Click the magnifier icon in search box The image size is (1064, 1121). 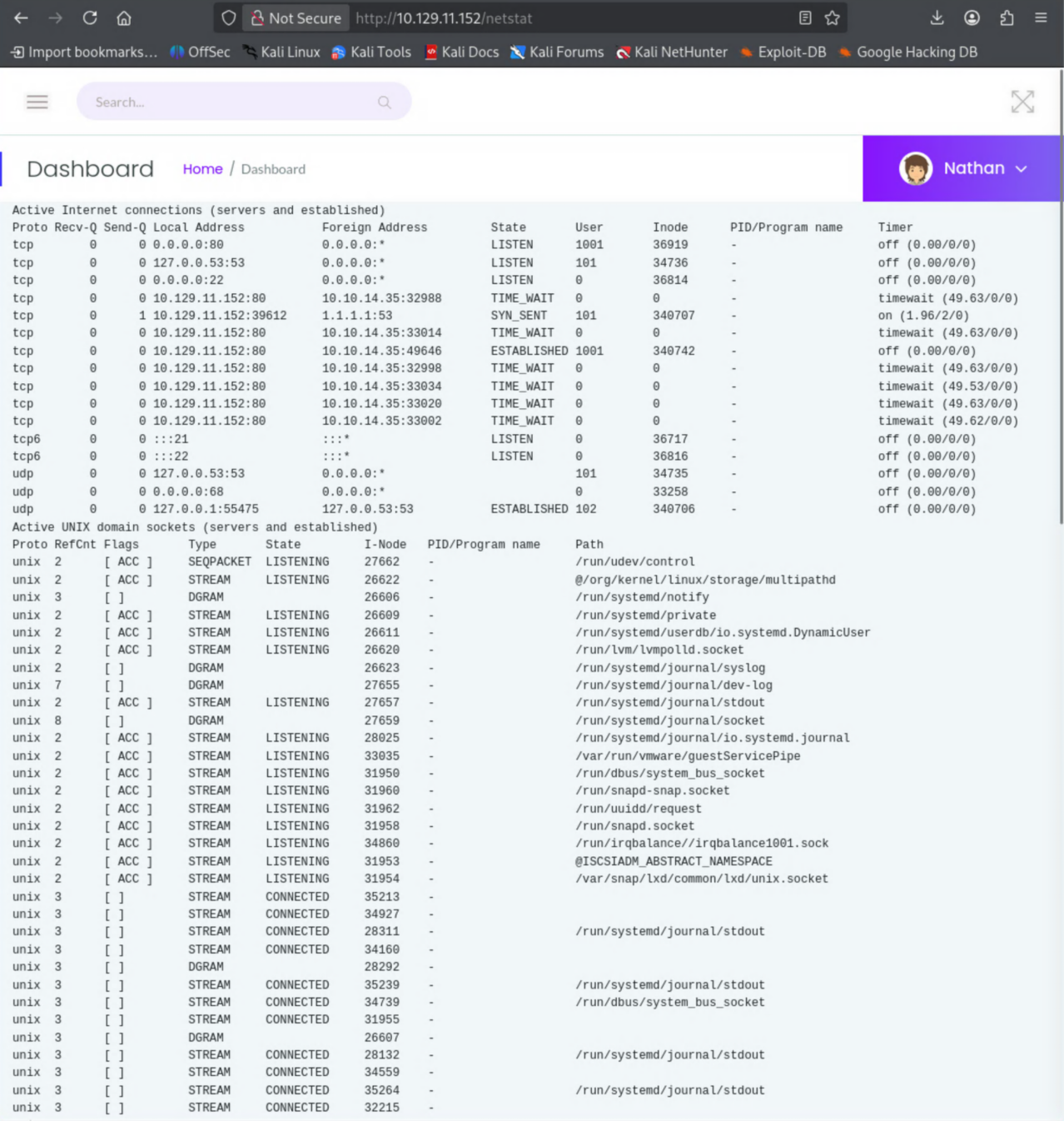pos(384,102)
